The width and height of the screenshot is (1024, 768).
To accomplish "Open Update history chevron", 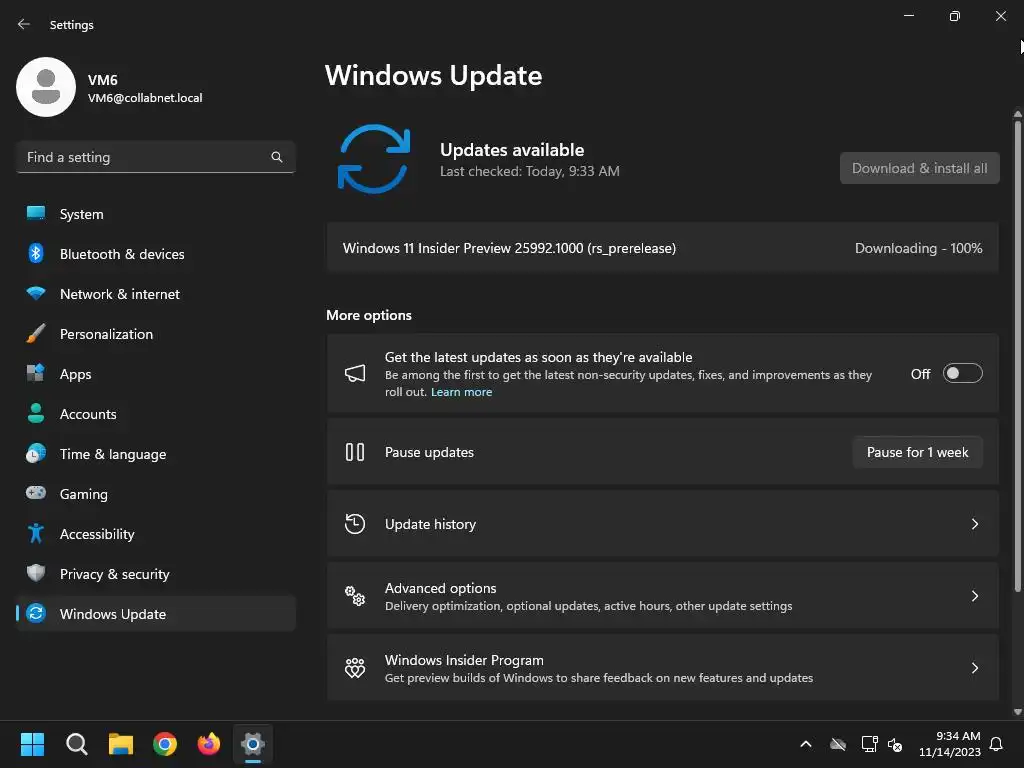I will [x=974, y=524].
